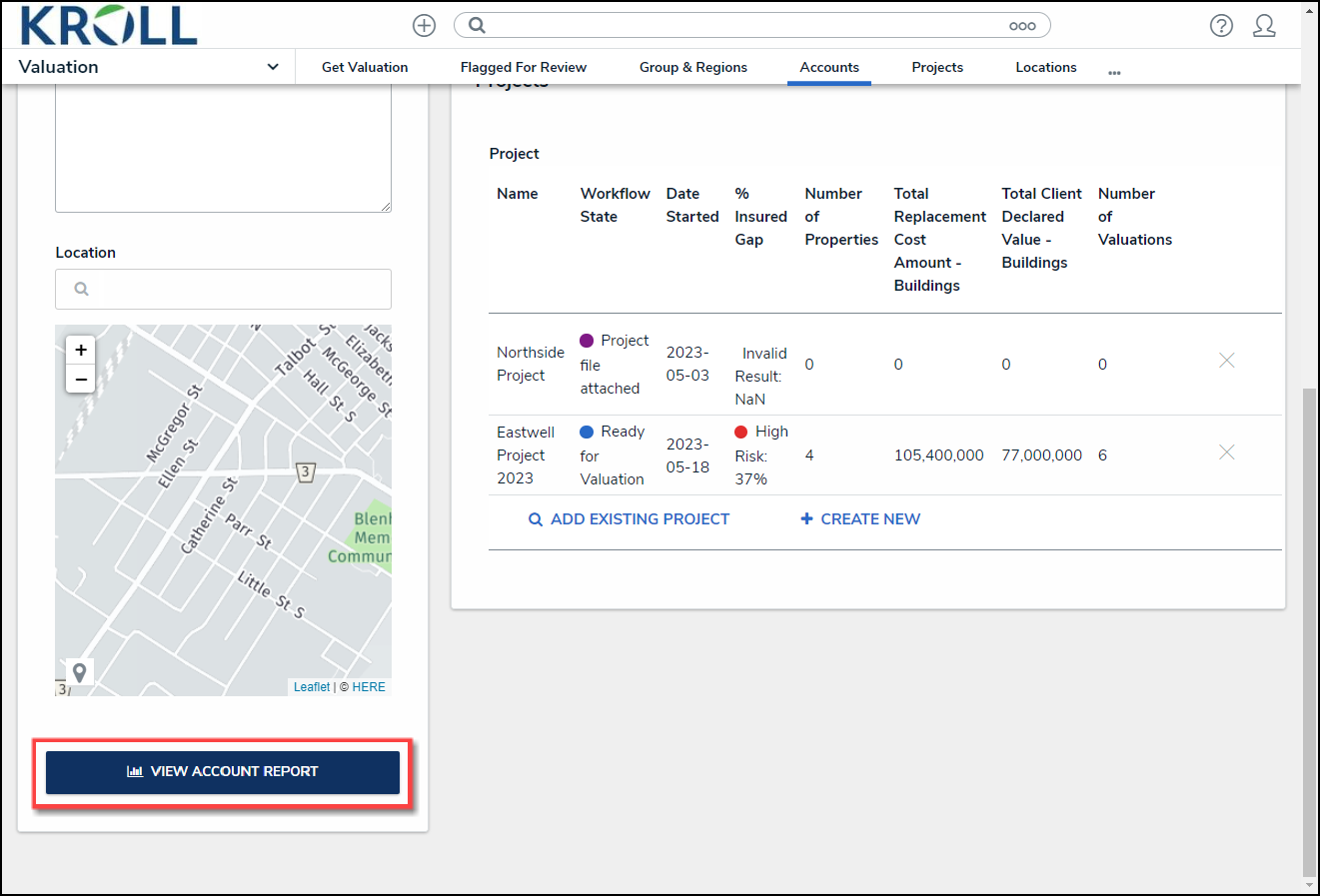
Task: Open the HERE attribution link
Action: pos(369,687)
